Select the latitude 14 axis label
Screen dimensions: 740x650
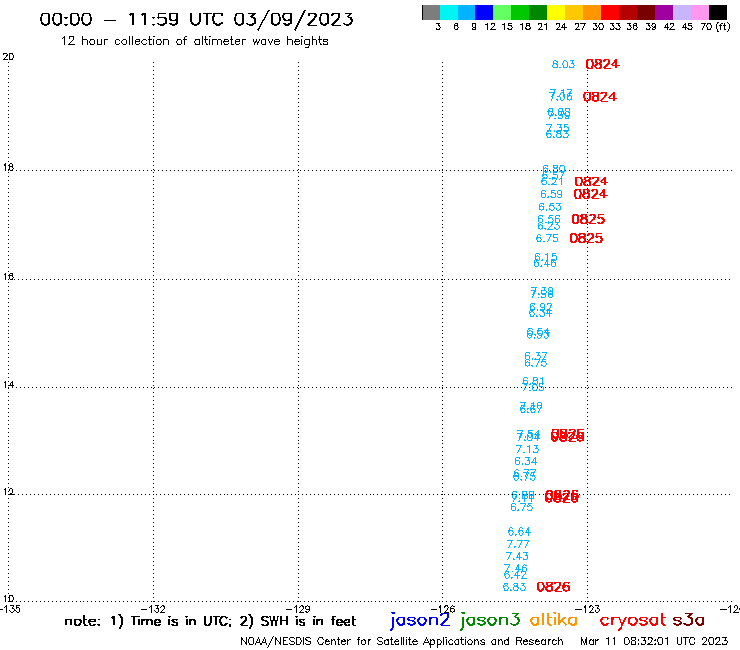[8, 385]
